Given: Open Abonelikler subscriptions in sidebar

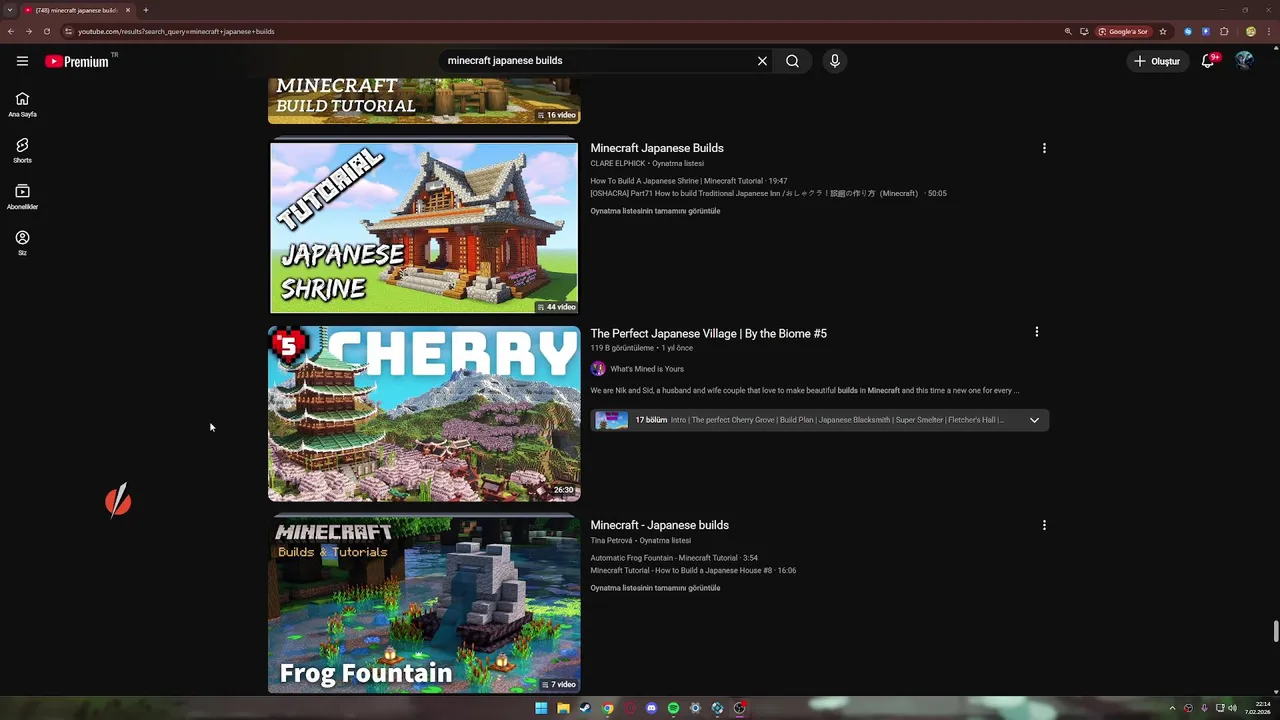Looking at the screenshot, I should [22, 197].
